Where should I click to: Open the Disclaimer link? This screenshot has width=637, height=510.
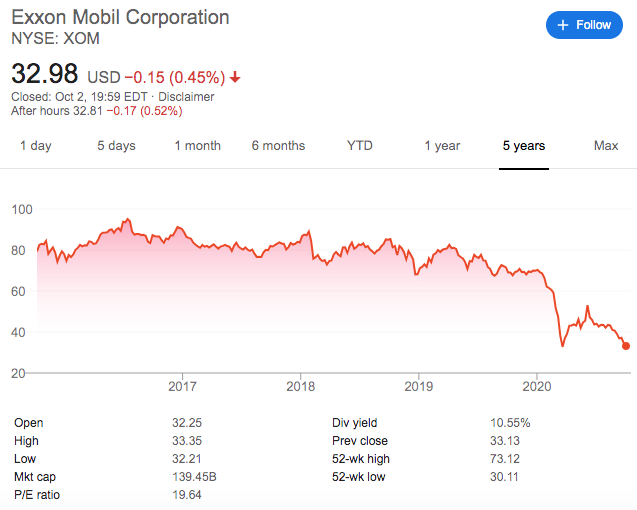186,97
